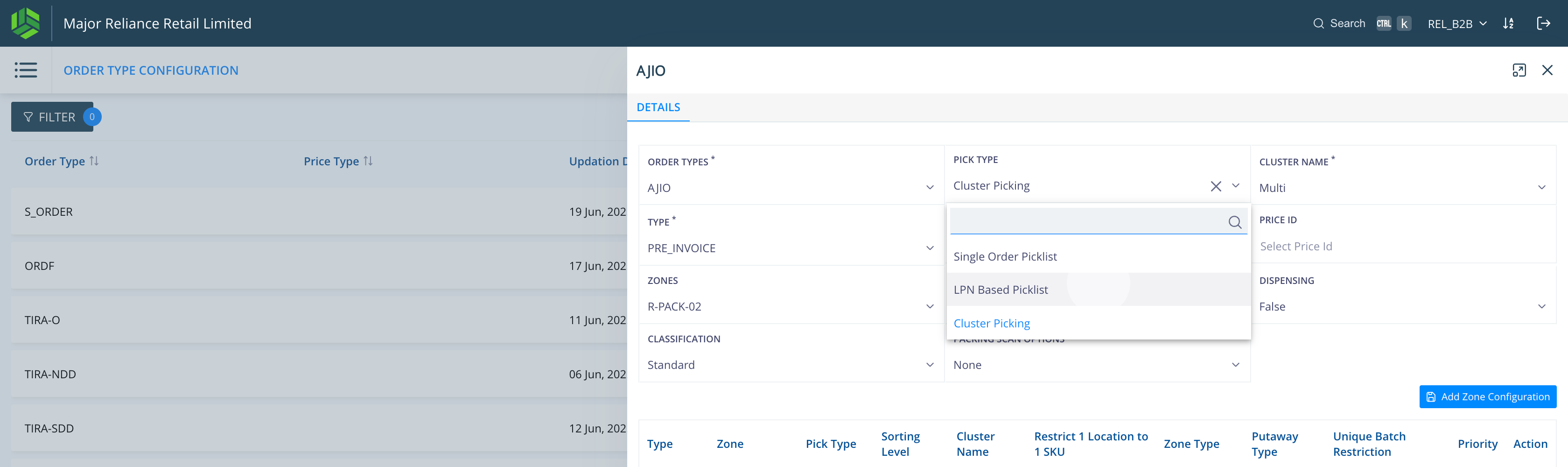Click Add Zone Configuration button

pyautogui.click(x=1487, y=396)
